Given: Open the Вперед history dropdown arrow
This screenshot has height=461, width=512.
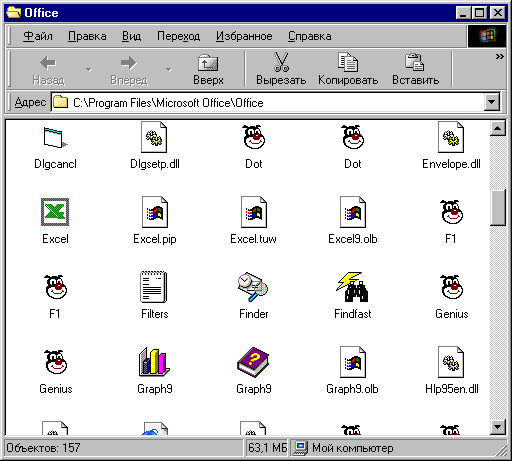Looking at the screenshot, I should tap(169, 70).
